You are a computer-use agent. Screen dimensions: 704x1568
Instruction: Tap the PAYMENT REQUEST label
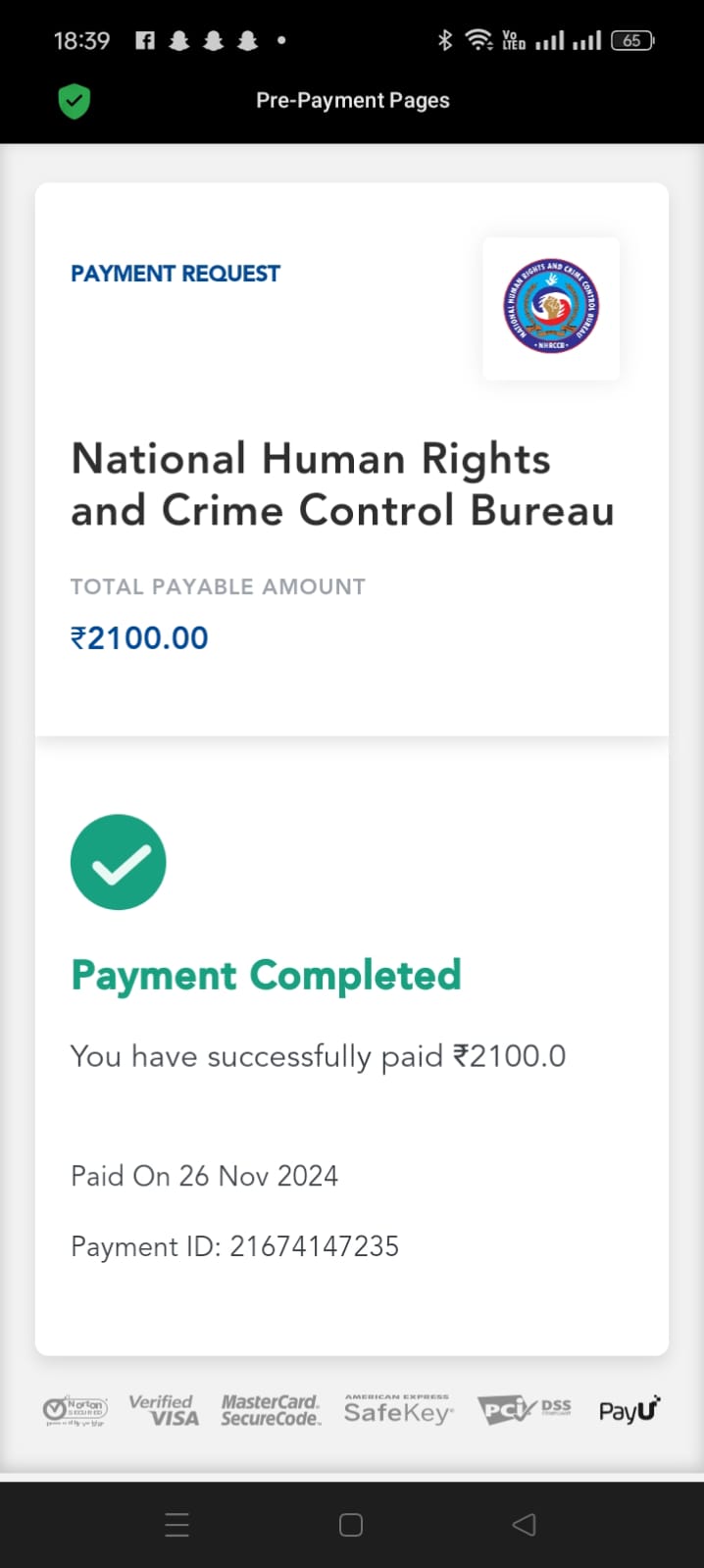click(176, 274)
